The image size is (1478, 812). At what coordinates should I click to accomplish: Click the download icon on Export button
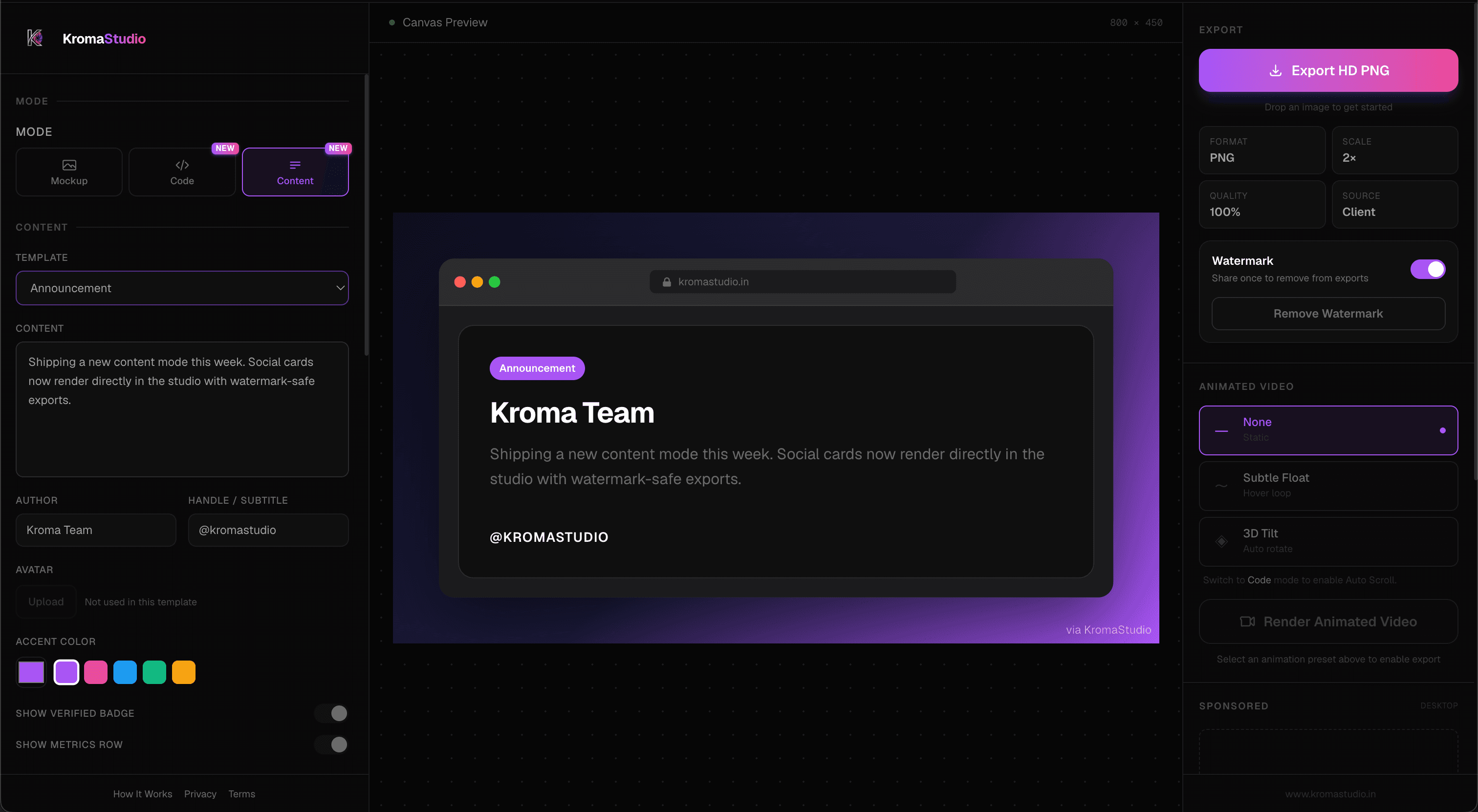(1276, 70)
